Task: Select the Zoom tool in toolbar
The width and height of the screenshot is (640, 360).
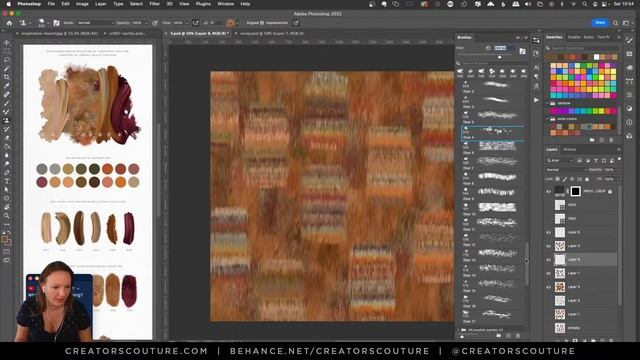Action: pyautogui.click(x=7, y=216)
